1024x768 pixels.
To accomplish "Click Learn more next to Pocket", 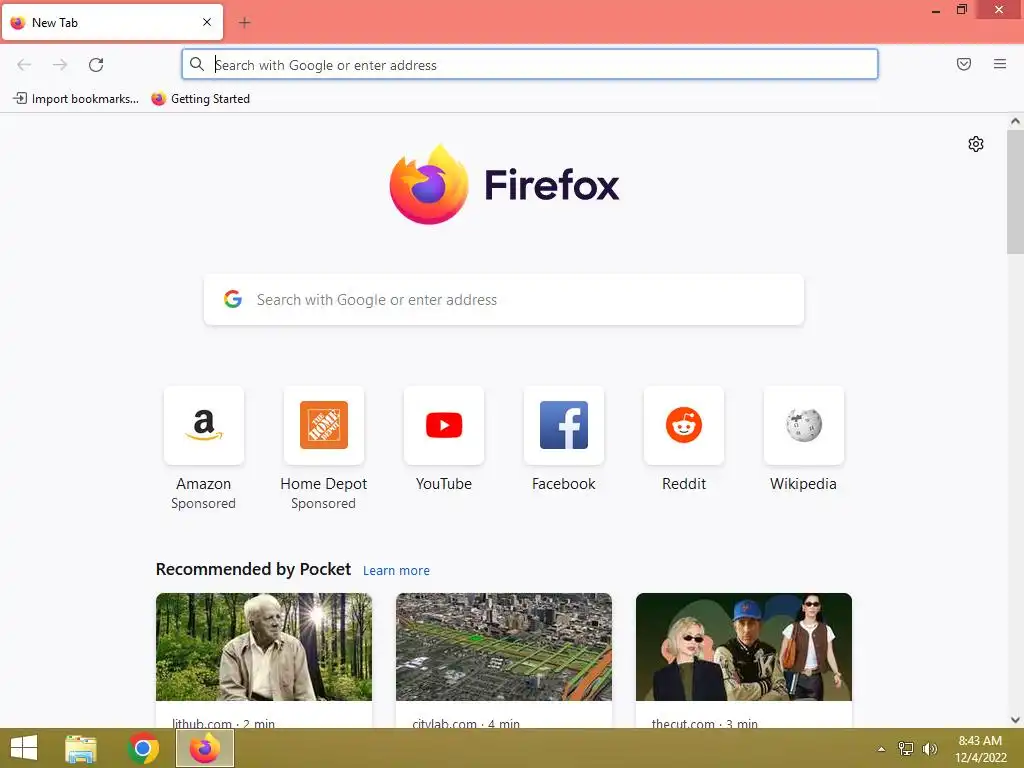I will pyautogui.click(x=396, y=571).
